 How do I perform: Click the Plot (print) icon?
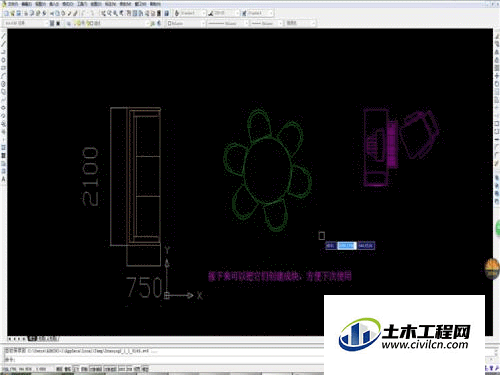tap(26, 13)
